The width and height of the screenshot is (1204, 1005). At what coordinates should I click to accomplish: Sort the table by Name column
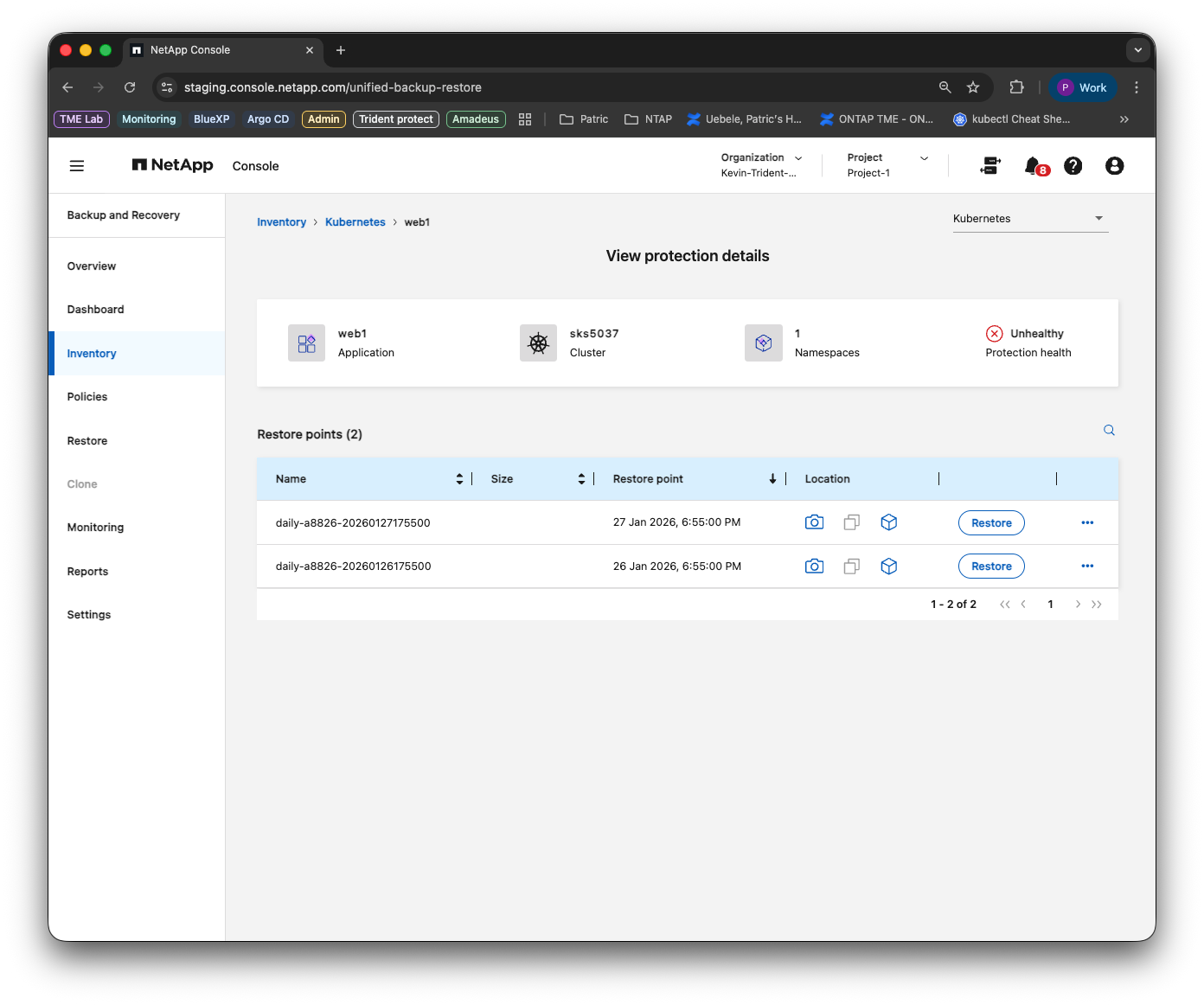click(x=459, y=479)
